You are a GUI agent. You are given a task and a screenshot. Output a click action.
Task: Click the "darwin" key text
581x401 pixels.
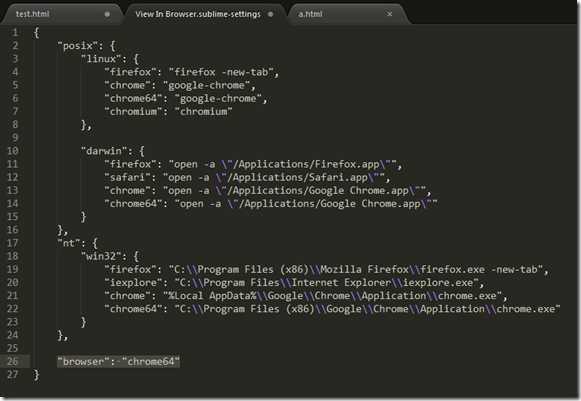click(x=104, y=151)
